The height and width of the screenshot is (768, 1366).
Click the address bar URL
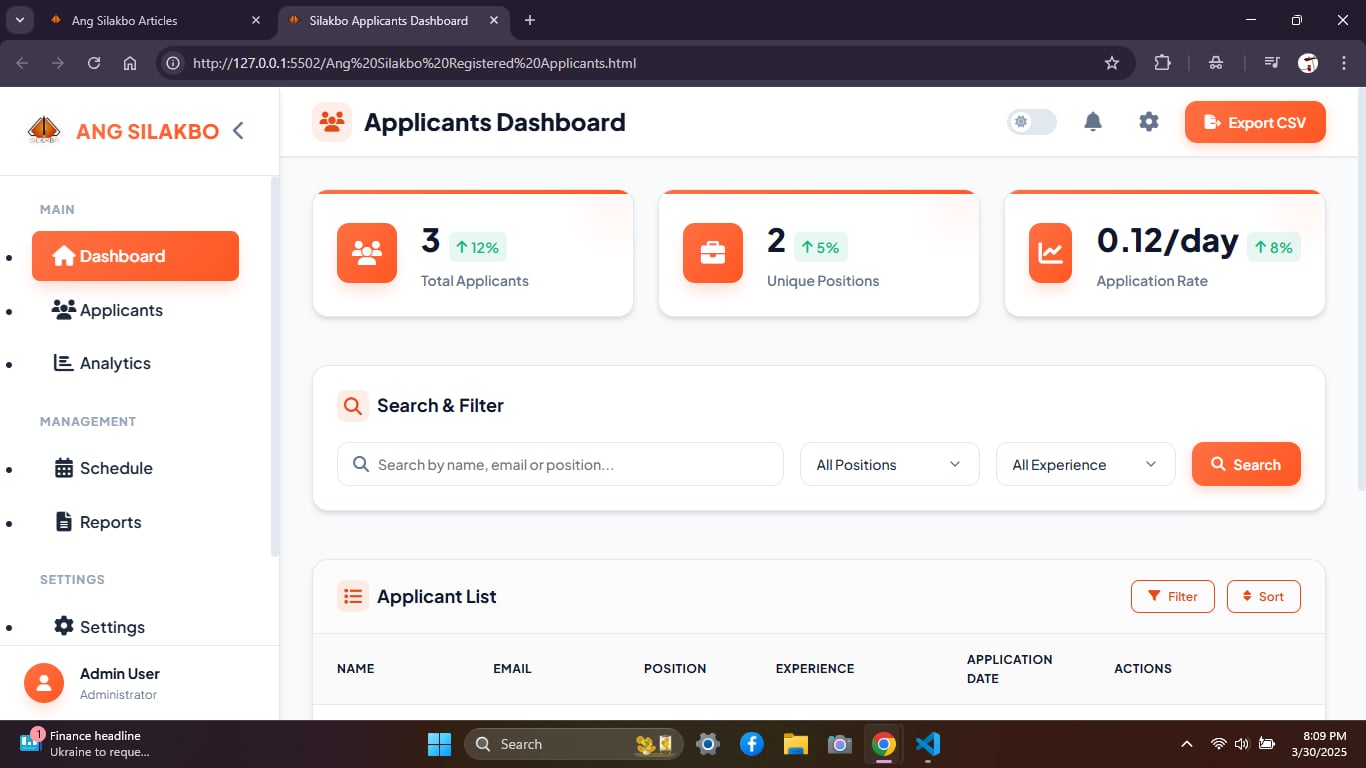click(x=414, y=63)
